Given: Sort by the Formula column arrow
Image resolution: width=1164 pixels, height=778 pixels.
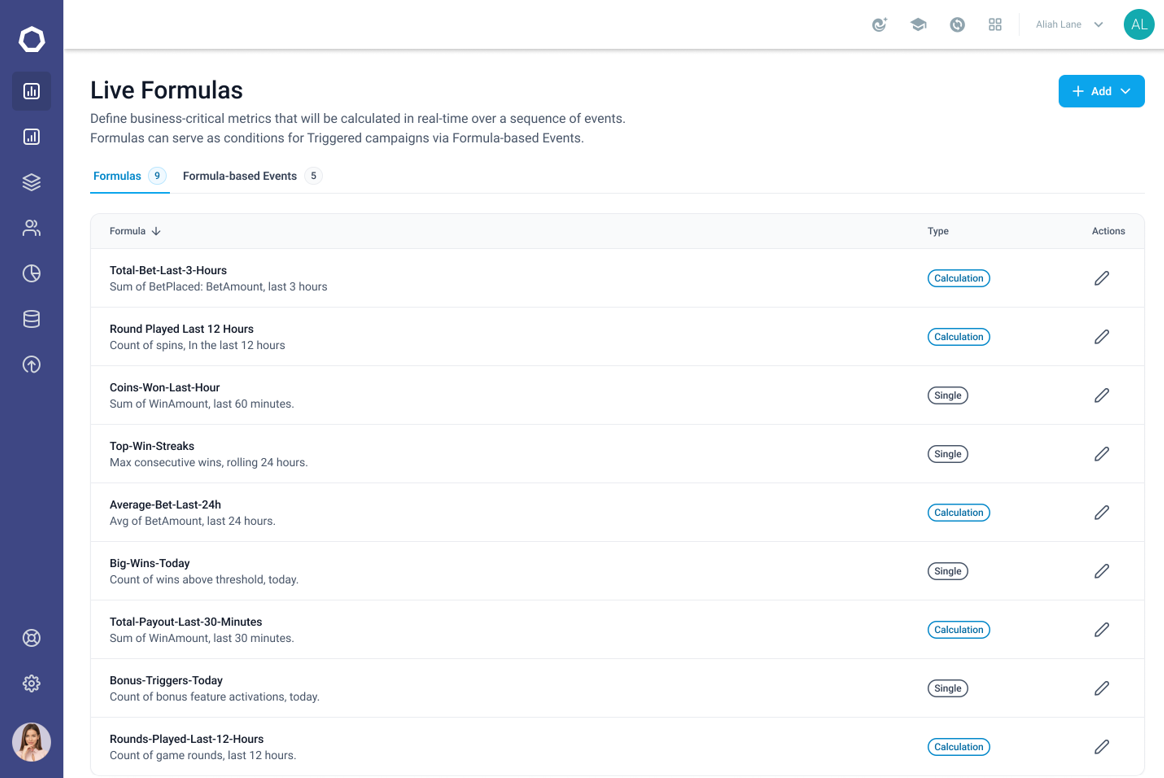Looking at the screenshot, I should point(156,231).
